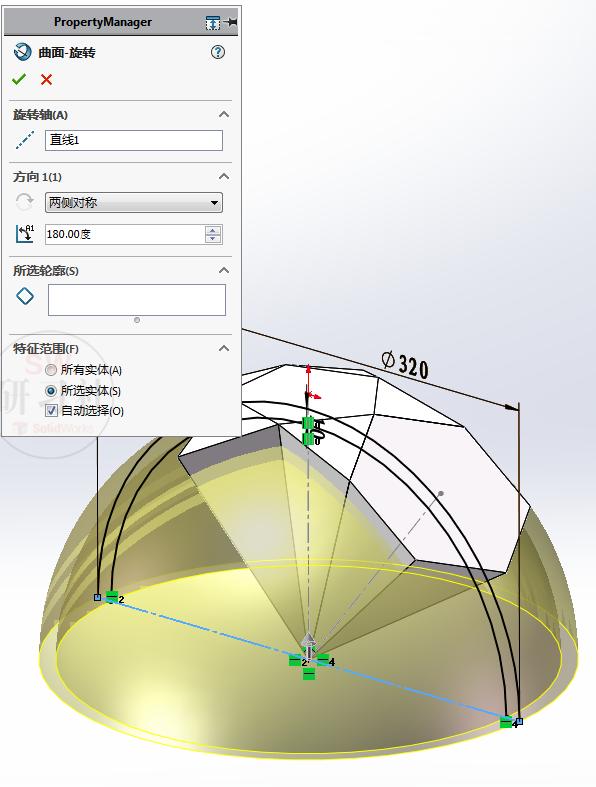Decrease angle with the down spinner

click(213, 238)
